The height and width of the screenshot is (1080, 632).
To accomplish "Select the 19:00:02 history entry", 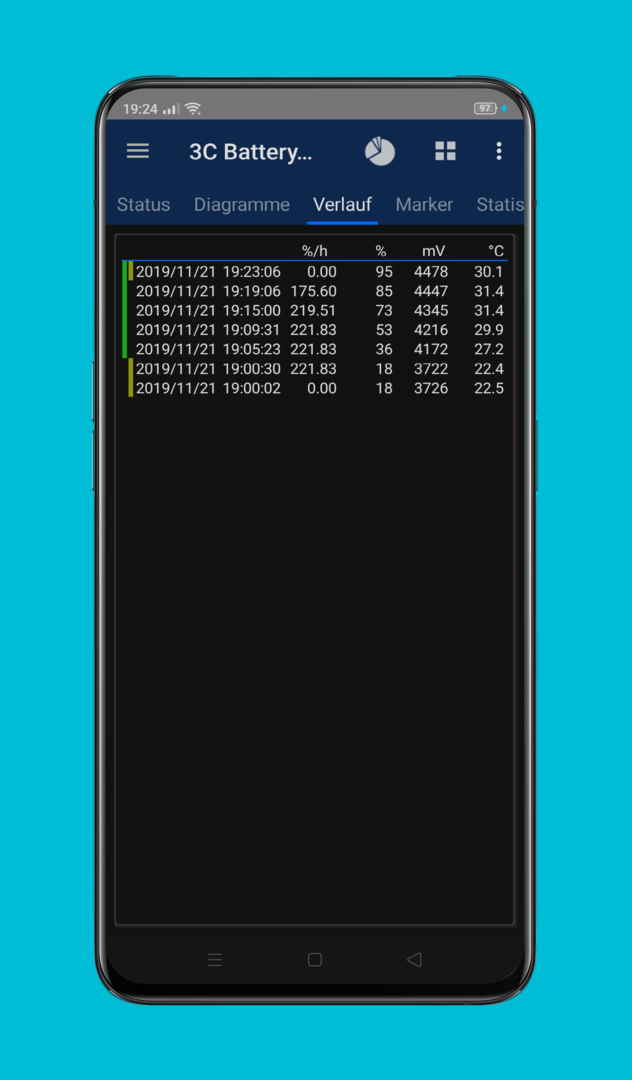I will pos(313,388).
